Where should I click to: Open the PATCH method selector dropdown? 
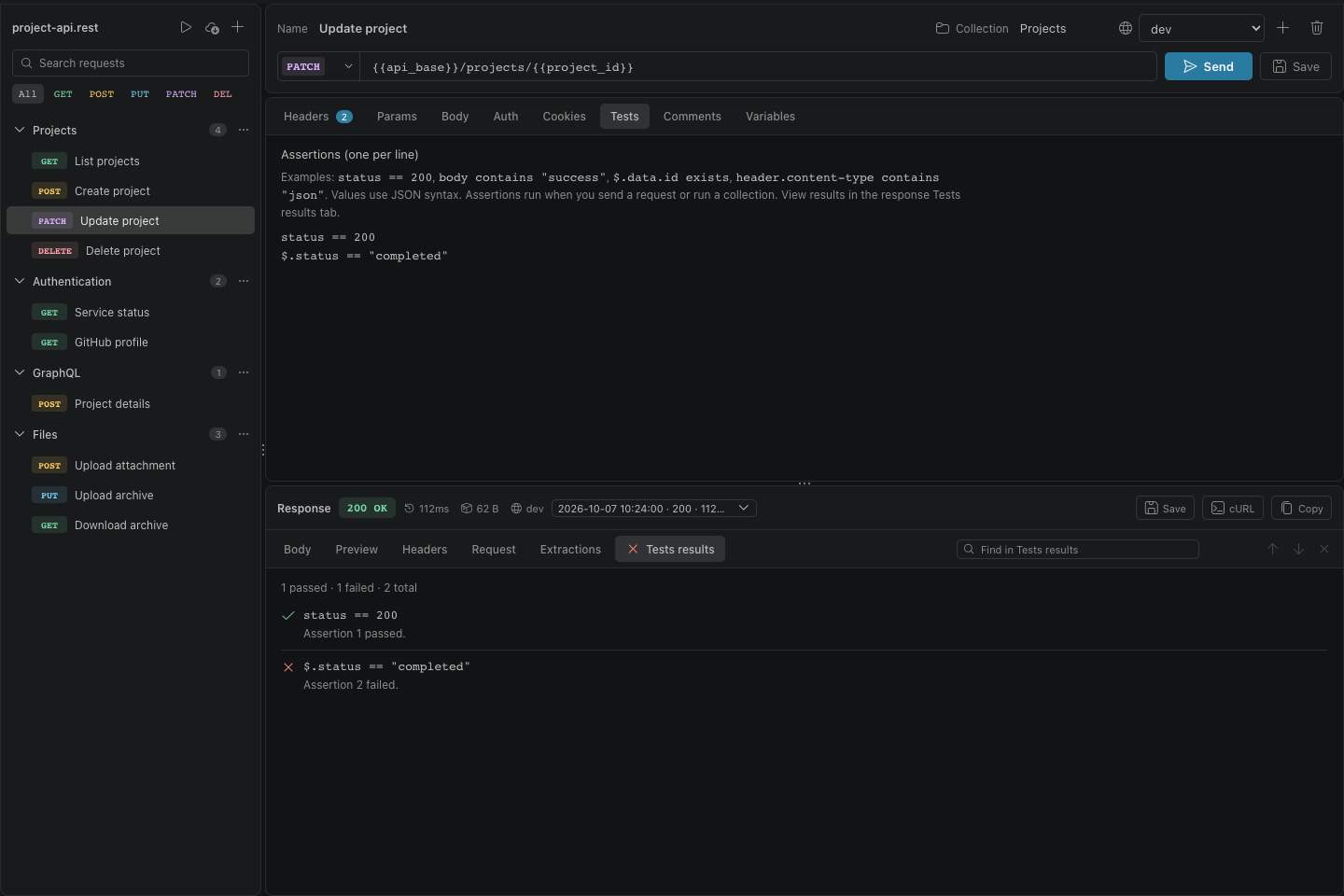coord(318,66)
